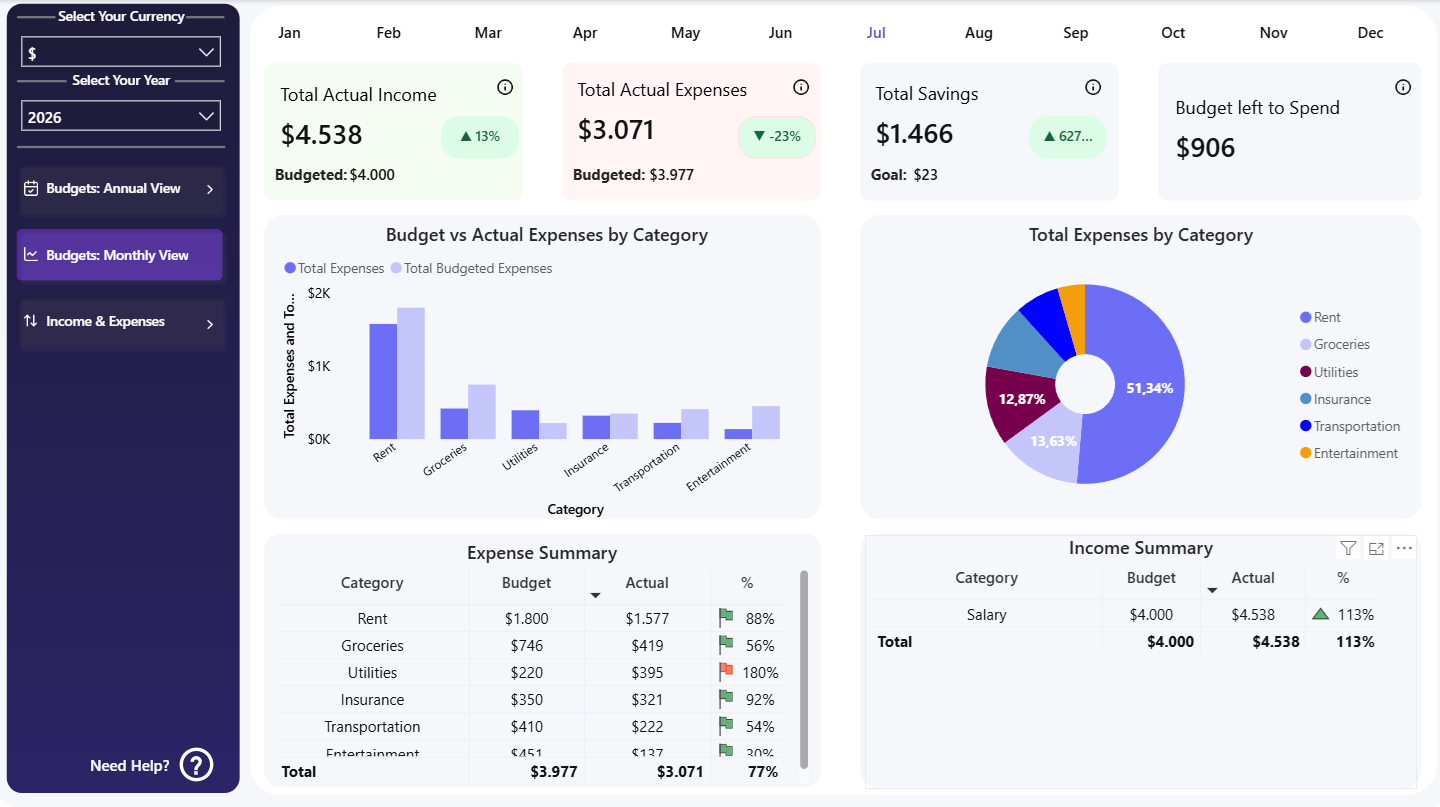Screen dimensions: 1440x807
Task: Choose Nov in month slicer
Action: 1273,33
